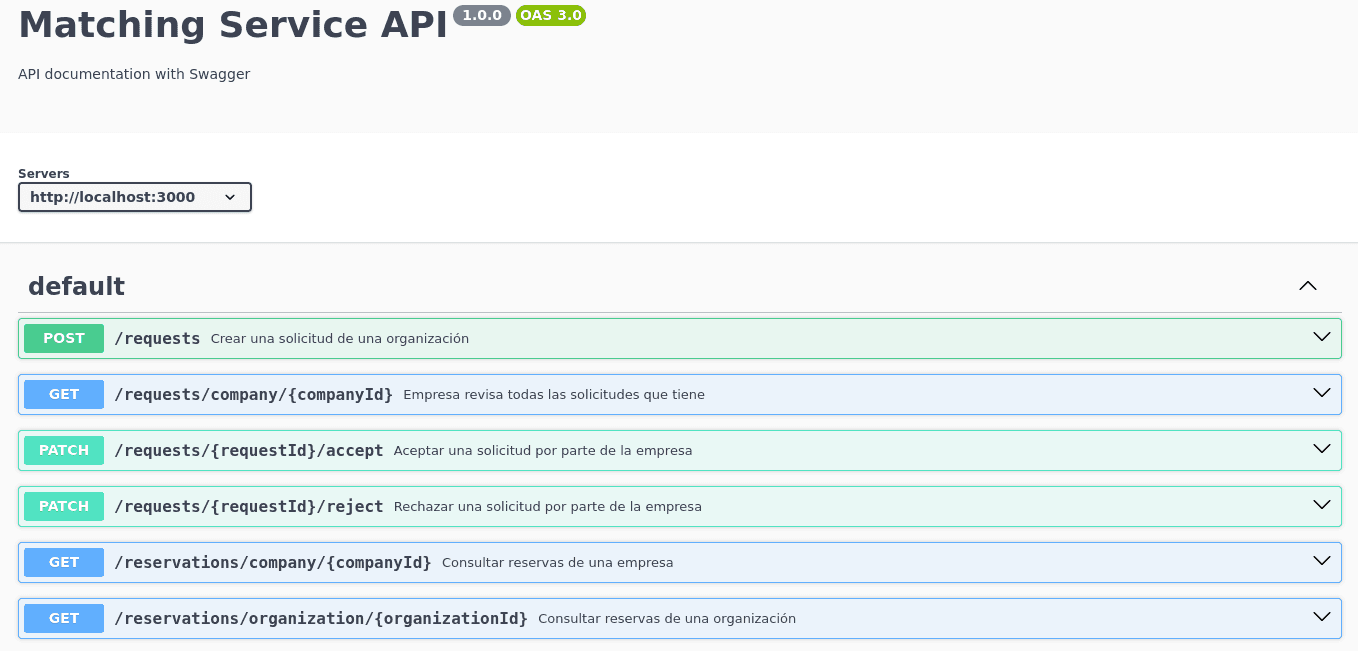
Task: Open the /requests endpoint path link
Action: [x=157, y=339]
